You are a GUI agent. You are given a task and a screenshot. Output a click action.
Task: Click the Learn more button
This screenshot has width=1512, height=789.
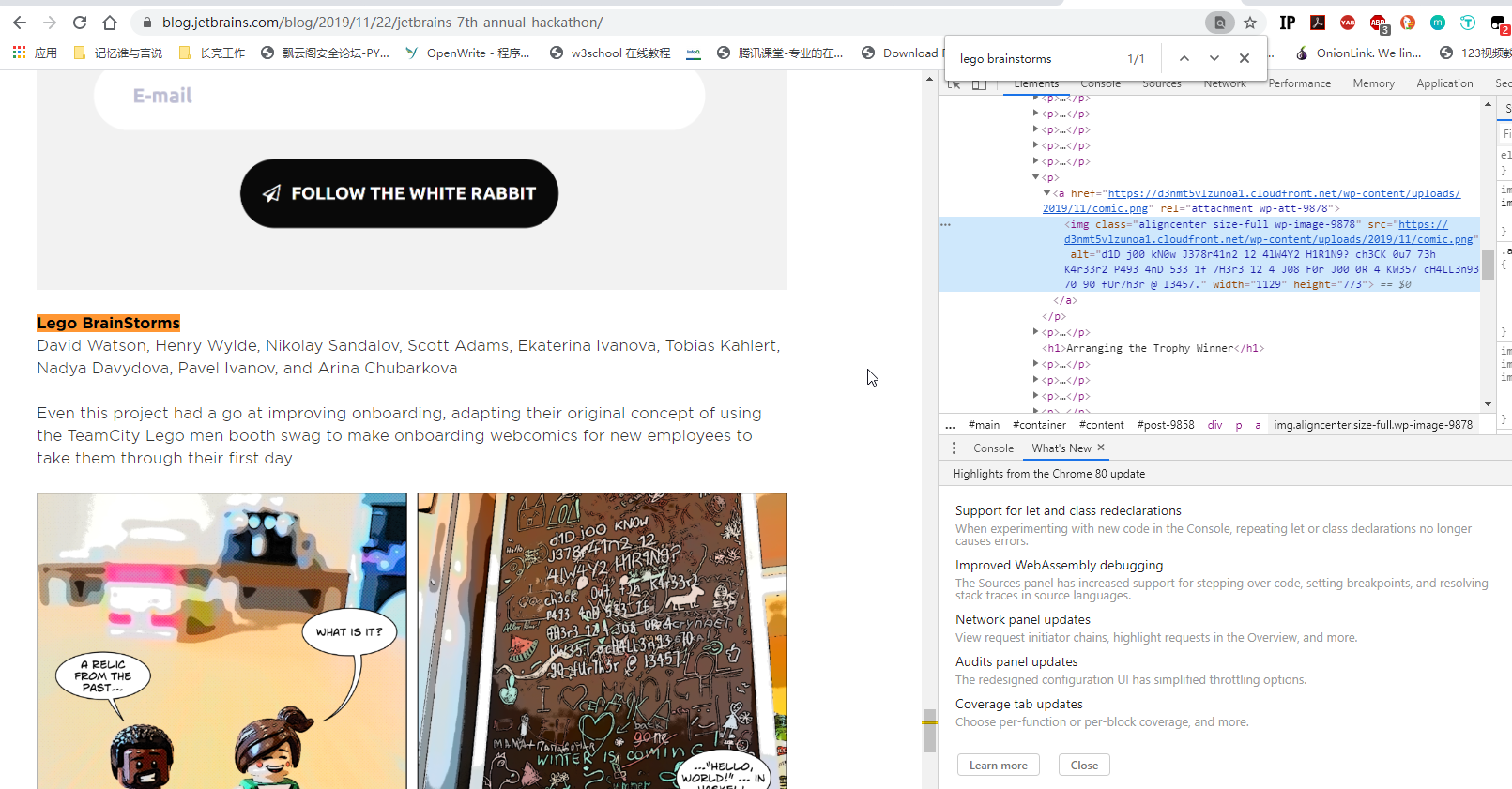coord(999,766)
